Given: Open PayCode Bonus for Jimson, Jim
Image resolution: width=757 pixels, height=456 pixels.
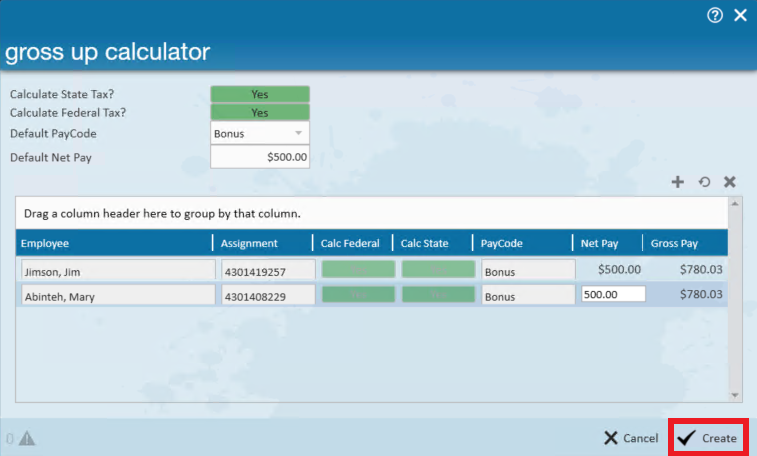Looking at the screenshot, I should click(x=528, y=271).
